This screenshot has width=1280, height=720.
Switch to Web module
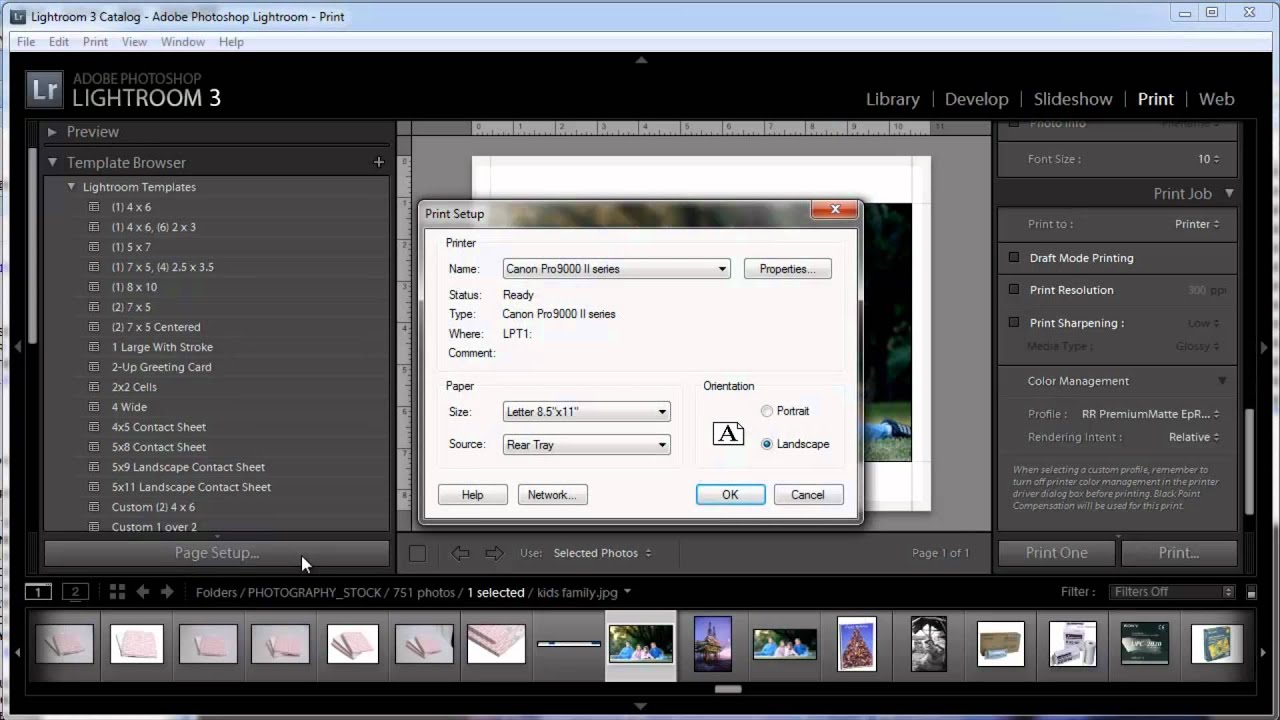1216,99
